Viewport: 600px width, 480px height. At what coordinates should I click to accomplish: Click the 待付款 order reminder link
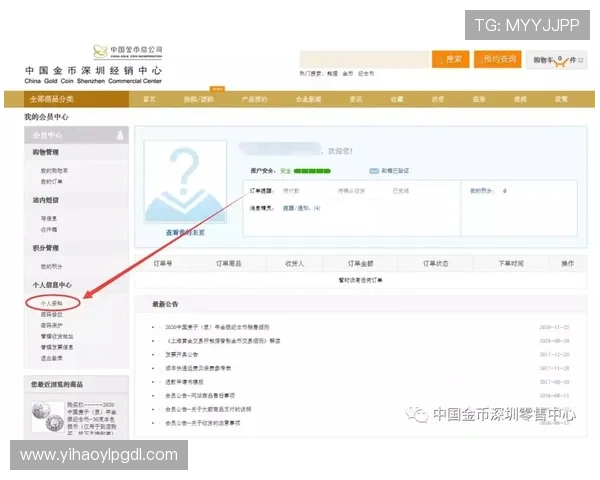tap(291, 191)
